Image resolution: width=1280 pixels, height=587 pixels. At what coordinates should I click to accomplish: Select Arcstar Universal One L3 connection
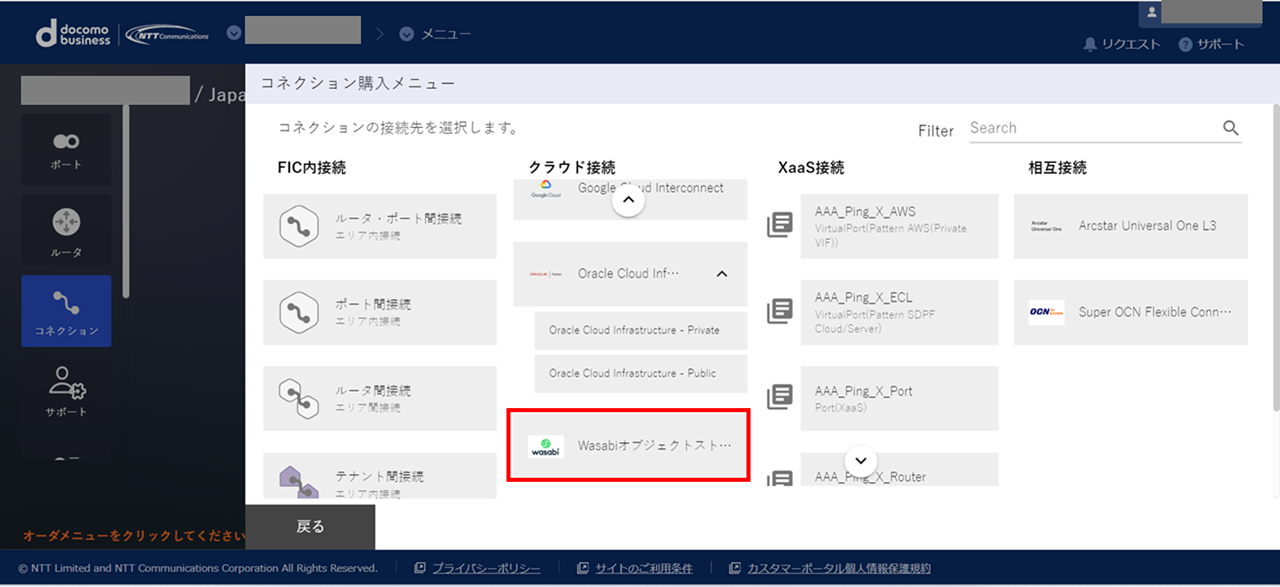tap(1131, 226)
